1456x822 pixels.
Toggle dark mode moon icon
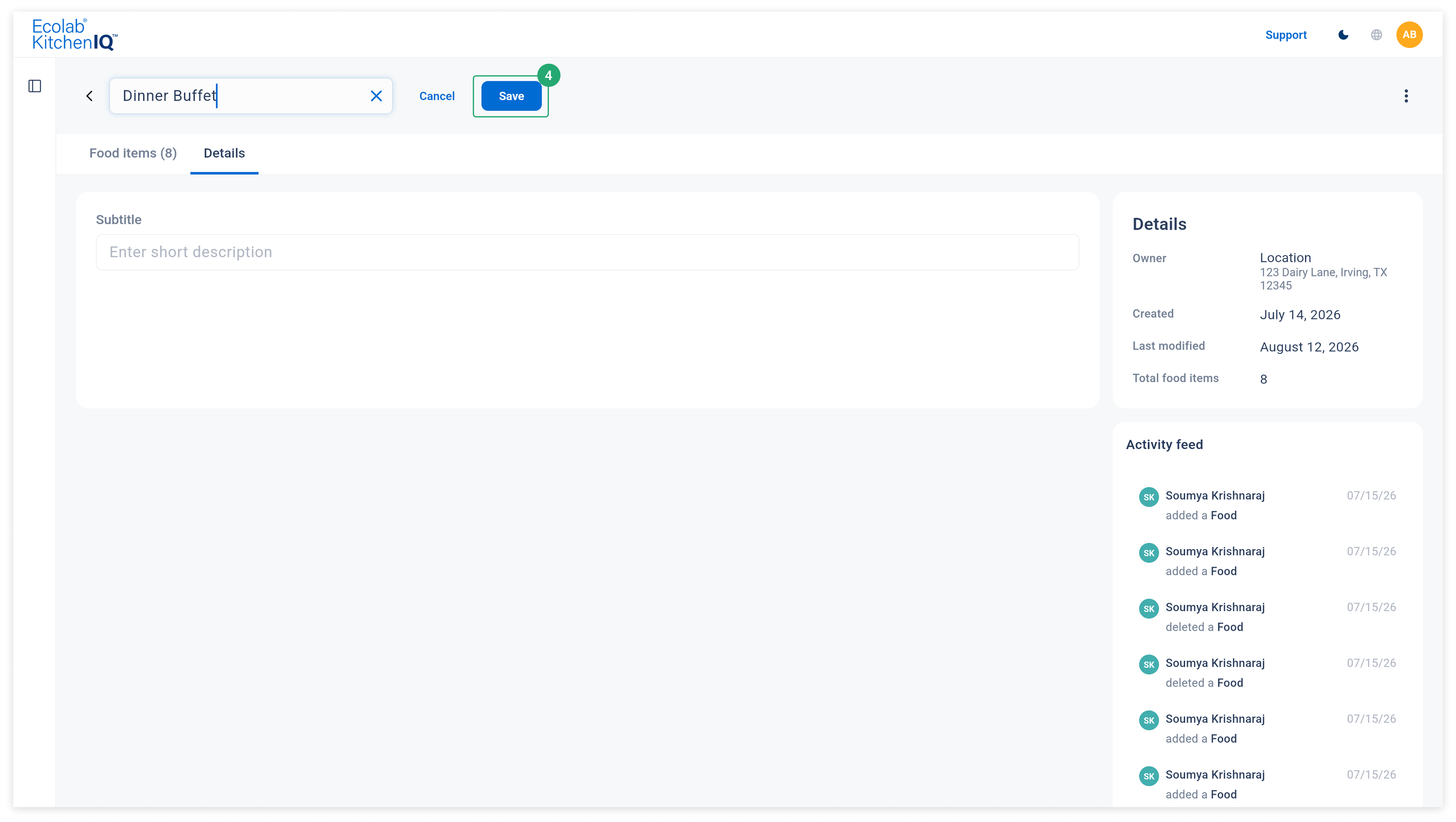pos(1343,35)
